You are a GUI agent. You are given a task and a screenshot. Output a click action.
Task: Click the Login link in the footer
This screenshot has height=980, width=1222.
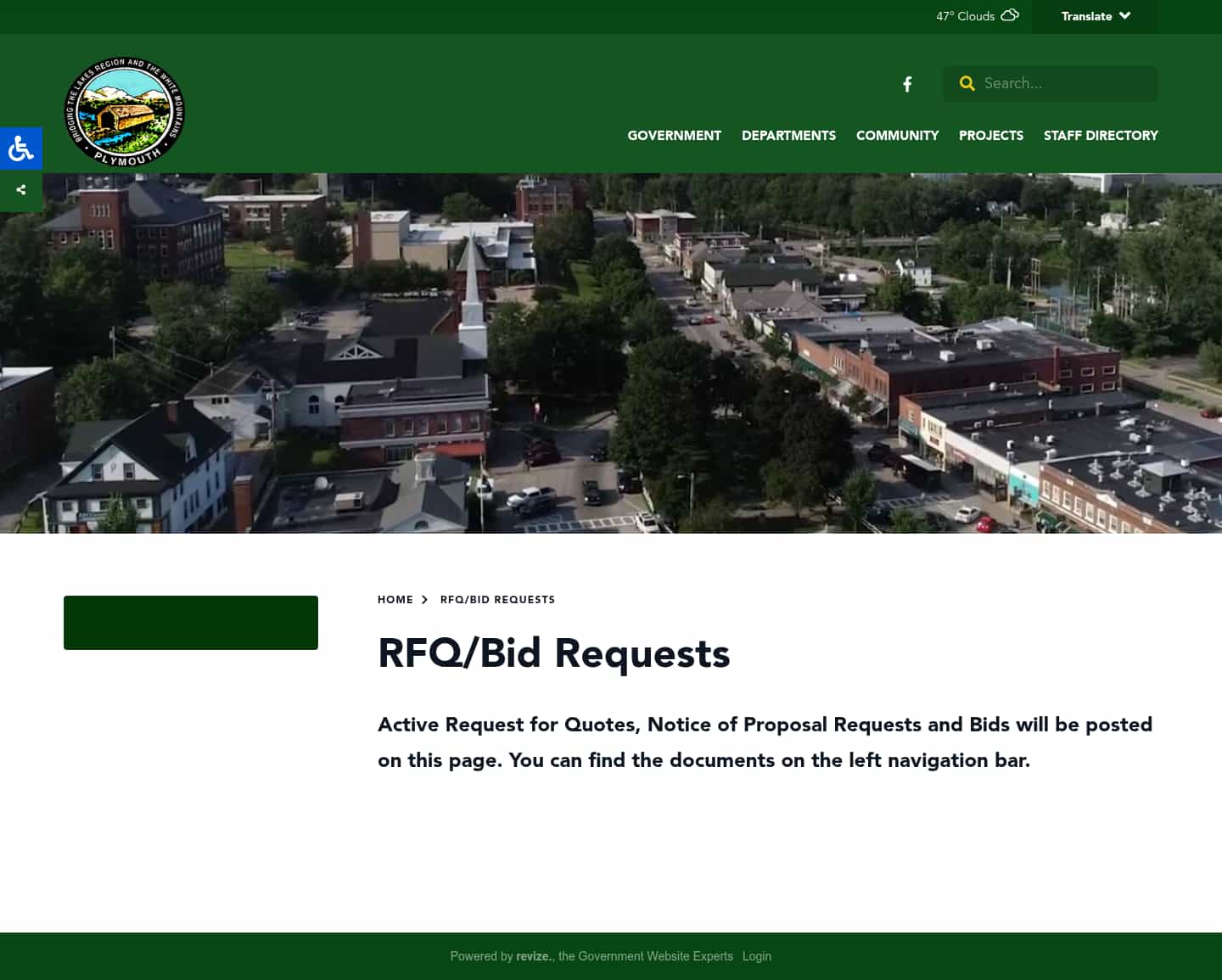(x=757, y=956)
